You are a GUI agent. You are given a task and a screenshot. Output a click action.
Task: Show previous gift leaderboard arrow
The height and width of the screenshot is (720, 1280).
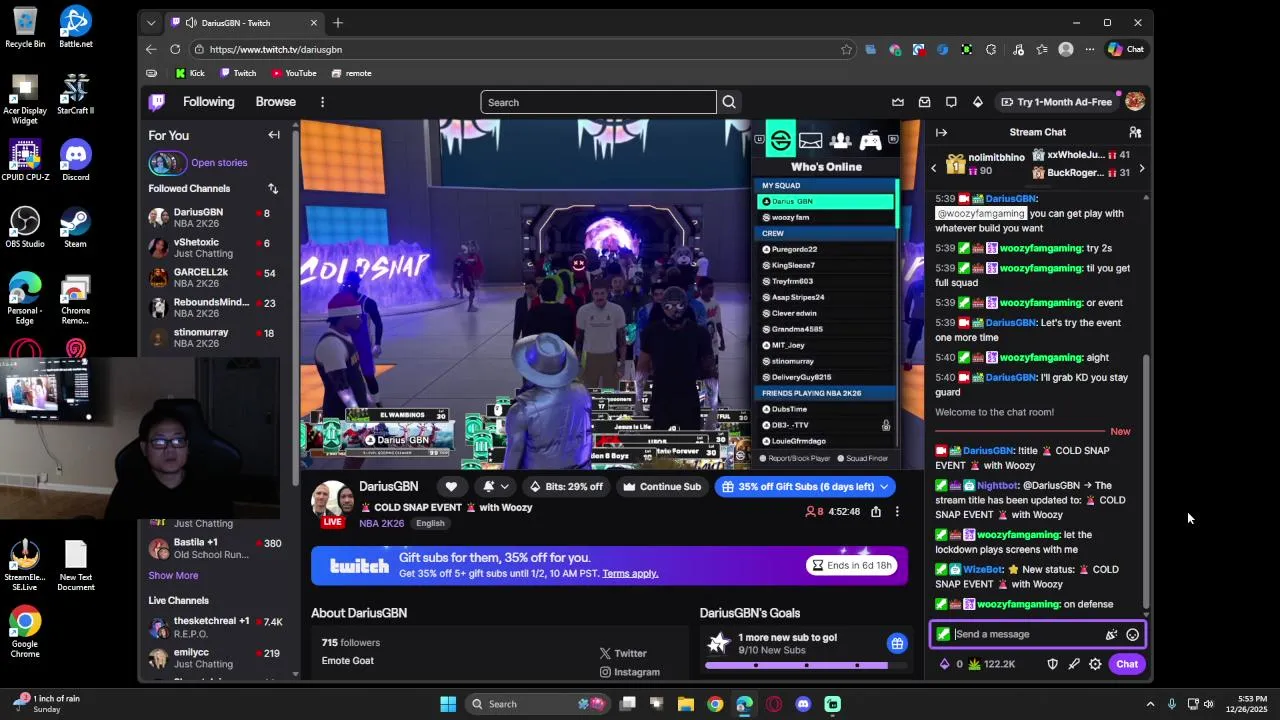(934, 168)
